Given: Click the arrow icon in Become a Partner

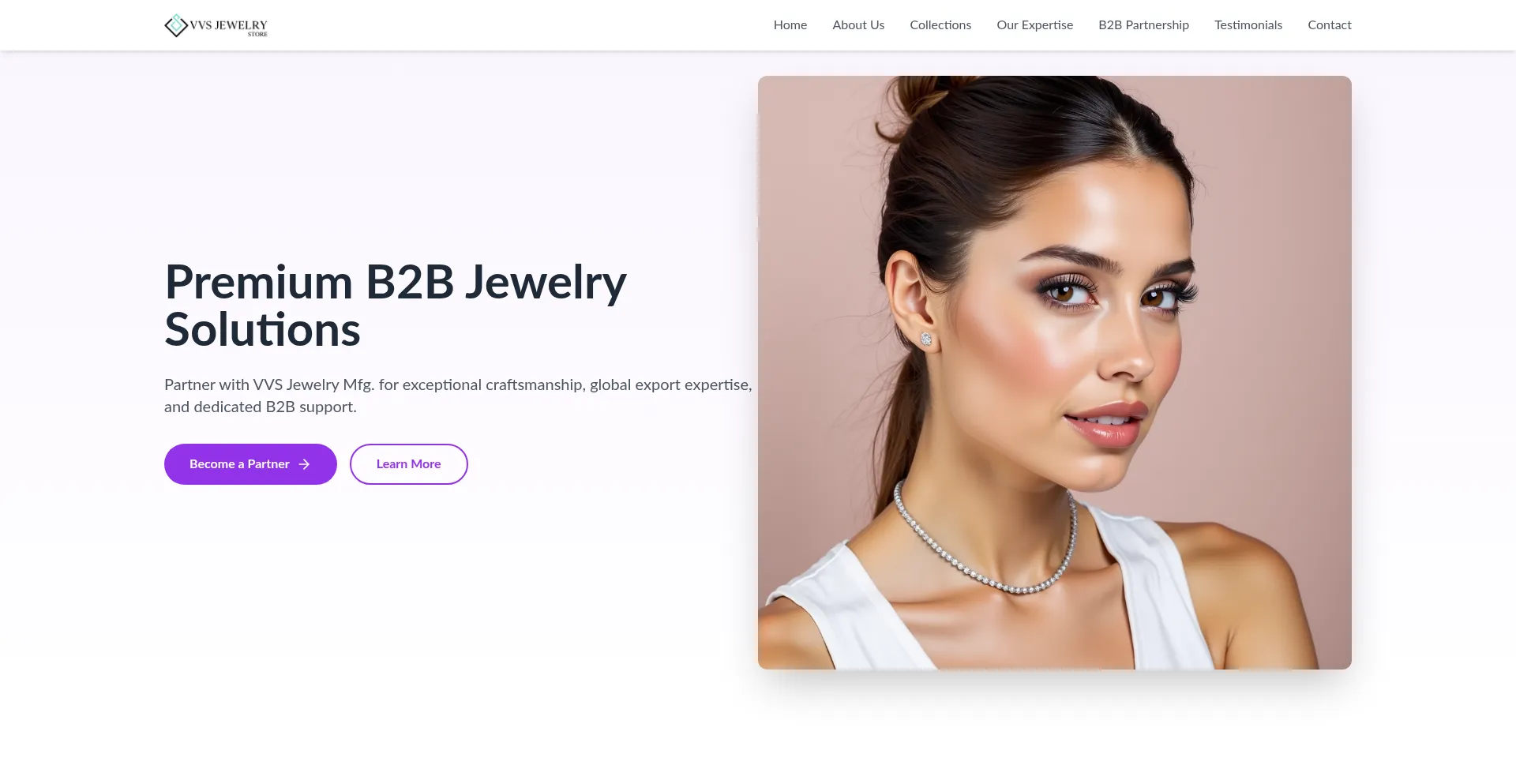Looking at the screenshot, I should click(x=304, y=464).
